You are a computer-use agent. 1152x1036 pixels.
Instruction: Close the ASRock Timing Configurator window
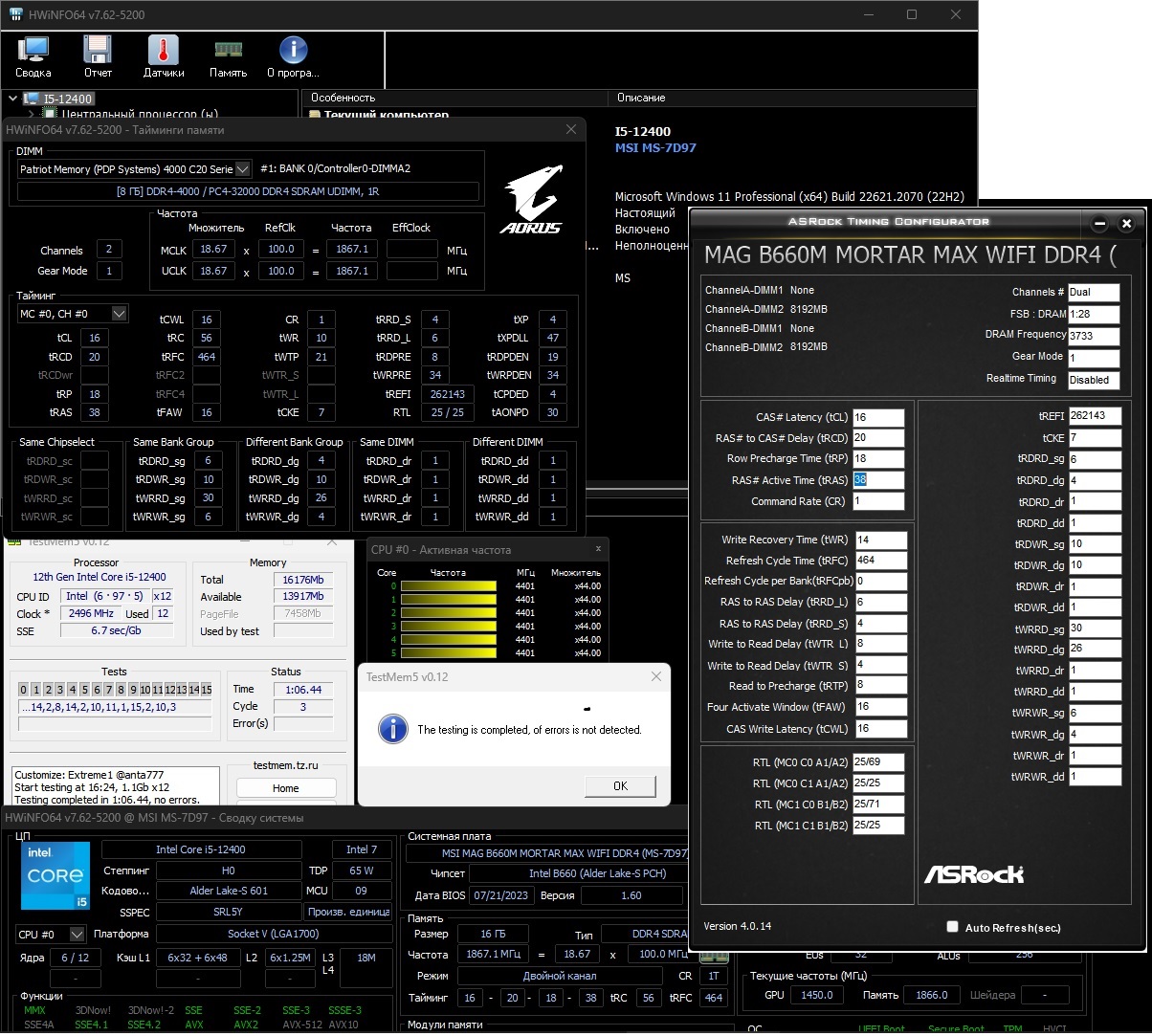coord(1126,223)
